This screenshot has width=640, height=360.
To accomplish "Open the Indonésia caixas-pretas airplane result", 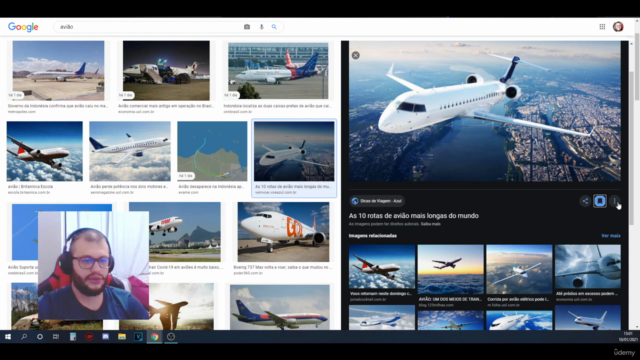I will coord(278,71).
